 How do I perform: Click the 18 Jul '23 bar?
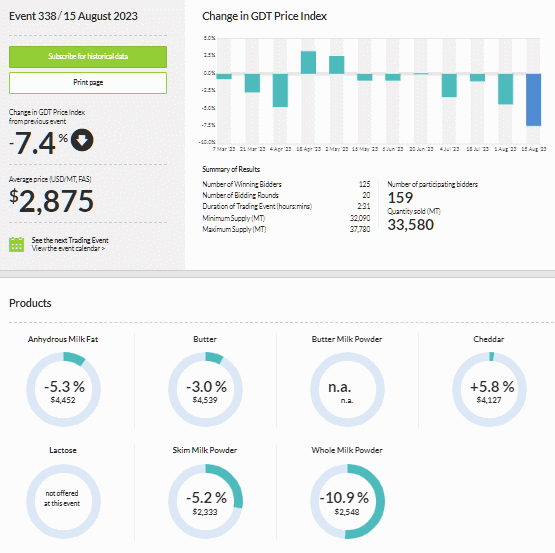(477, 78)
